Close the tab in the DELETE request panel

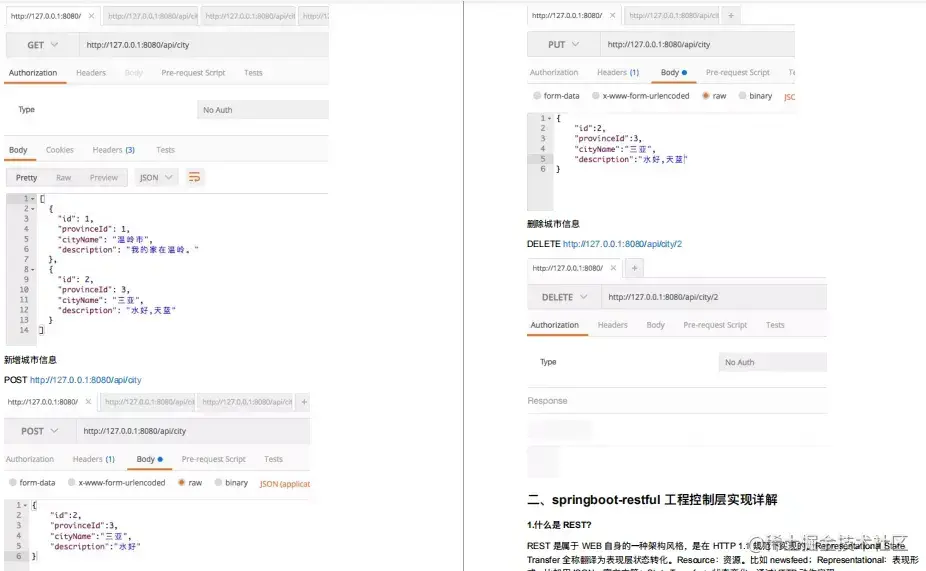[x=613, y=268]
